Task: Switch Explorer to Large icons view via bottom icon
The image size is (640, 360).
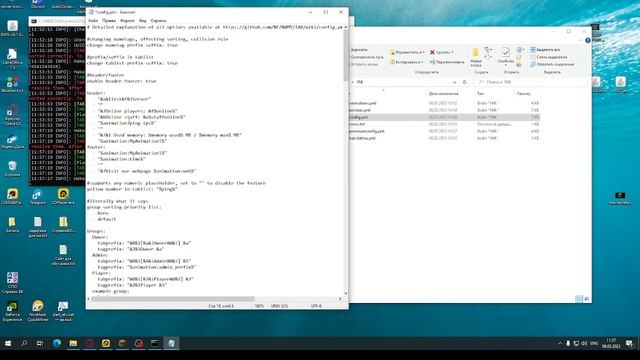Action: 587,299
